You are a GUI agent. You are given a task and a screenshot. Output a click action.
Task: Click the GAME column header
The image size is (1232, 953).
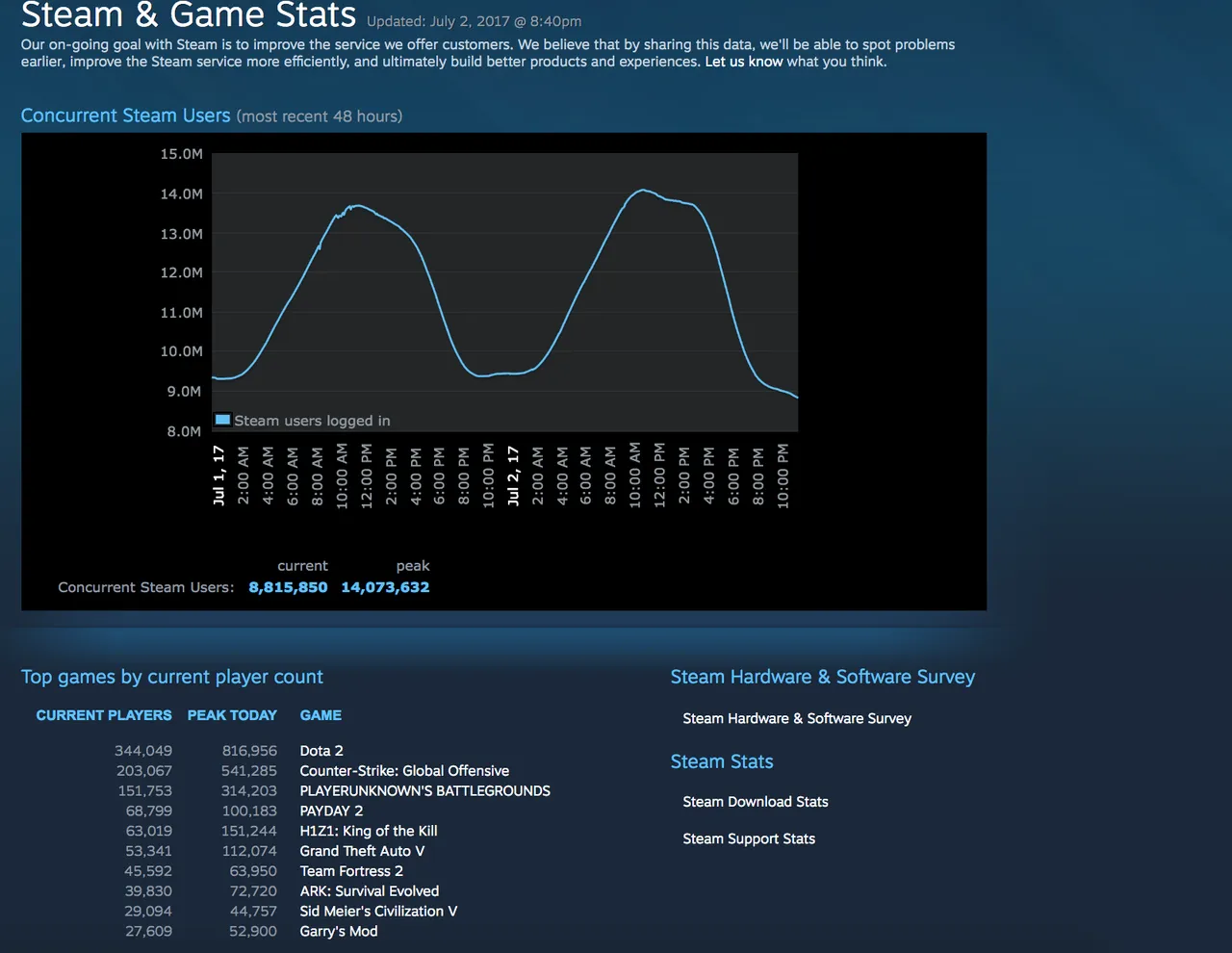point(321,715)
